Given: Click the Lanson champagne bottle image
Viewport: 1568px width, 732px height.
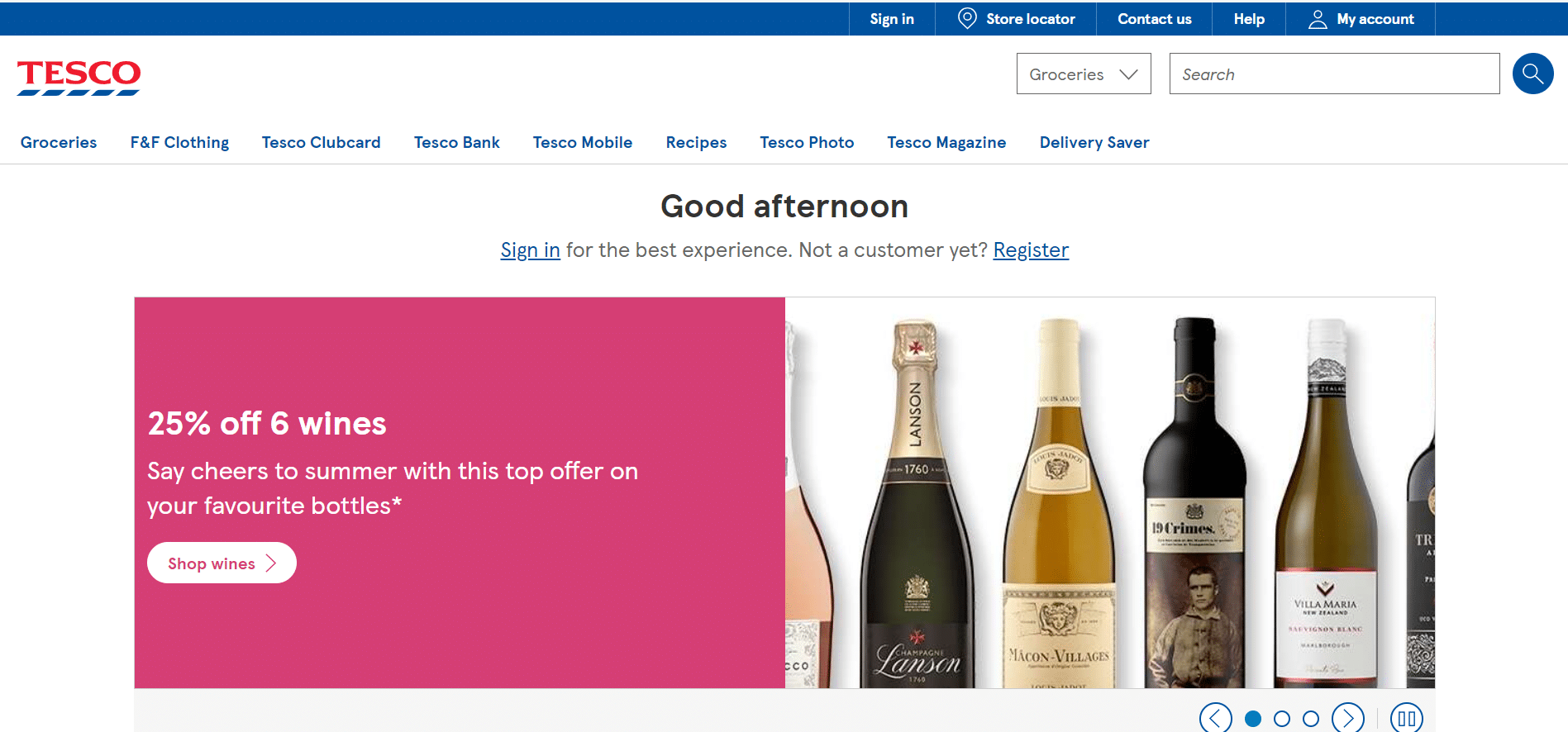Looking at the screenshot, I should coord(917,504).
